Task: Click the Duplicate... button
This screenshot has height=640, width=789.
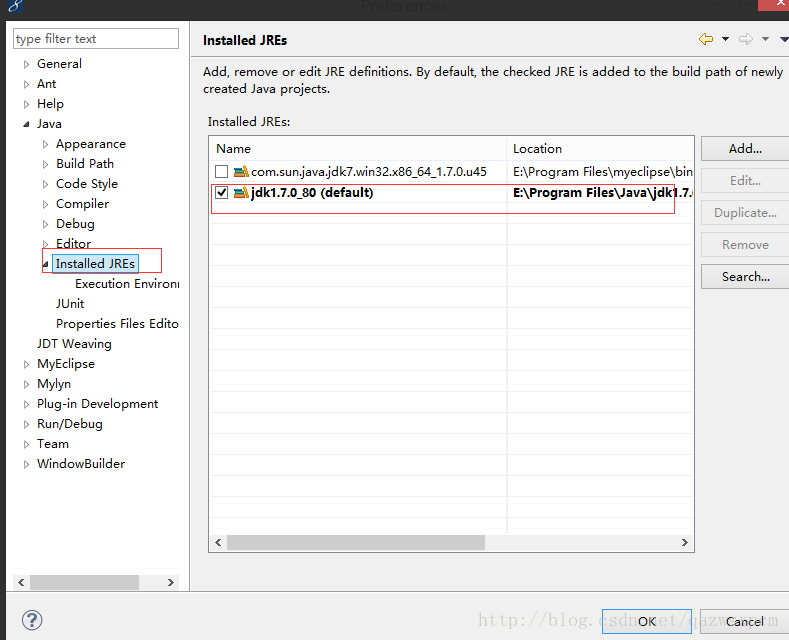Action: pos(745,213)
